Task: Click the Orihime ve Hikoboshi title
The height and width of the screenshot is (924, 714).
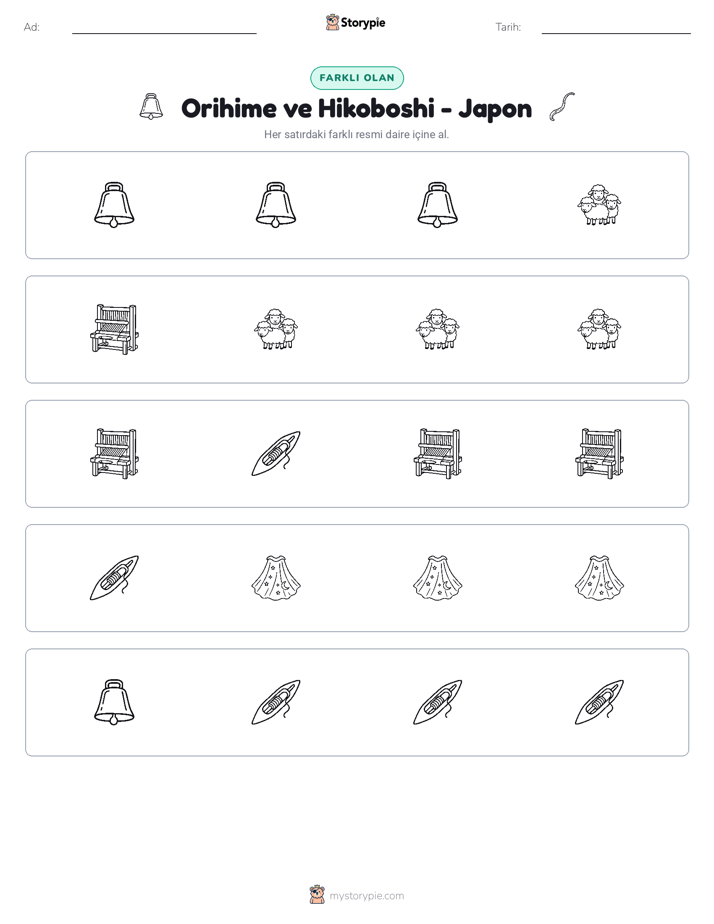Action: click(356, 108)
